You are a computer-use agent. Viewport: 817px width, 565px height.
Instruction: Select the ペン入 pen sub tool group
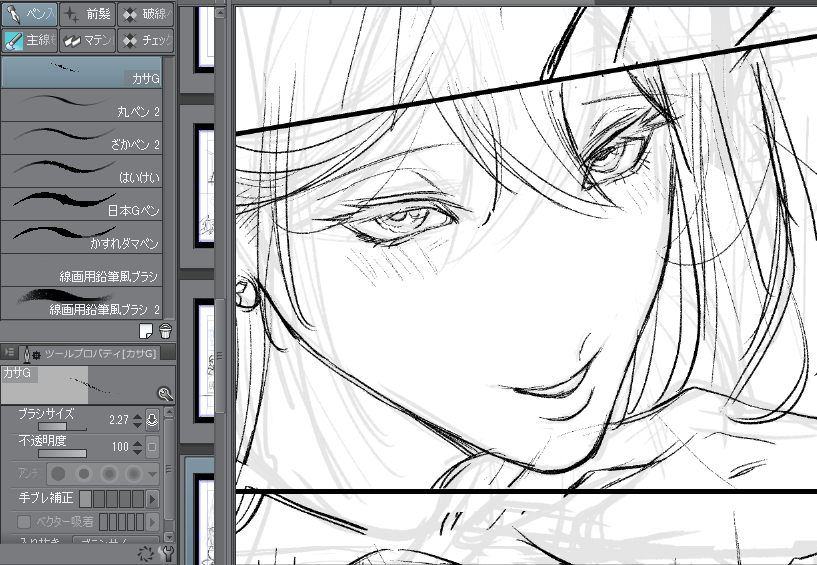click(29, 14)
